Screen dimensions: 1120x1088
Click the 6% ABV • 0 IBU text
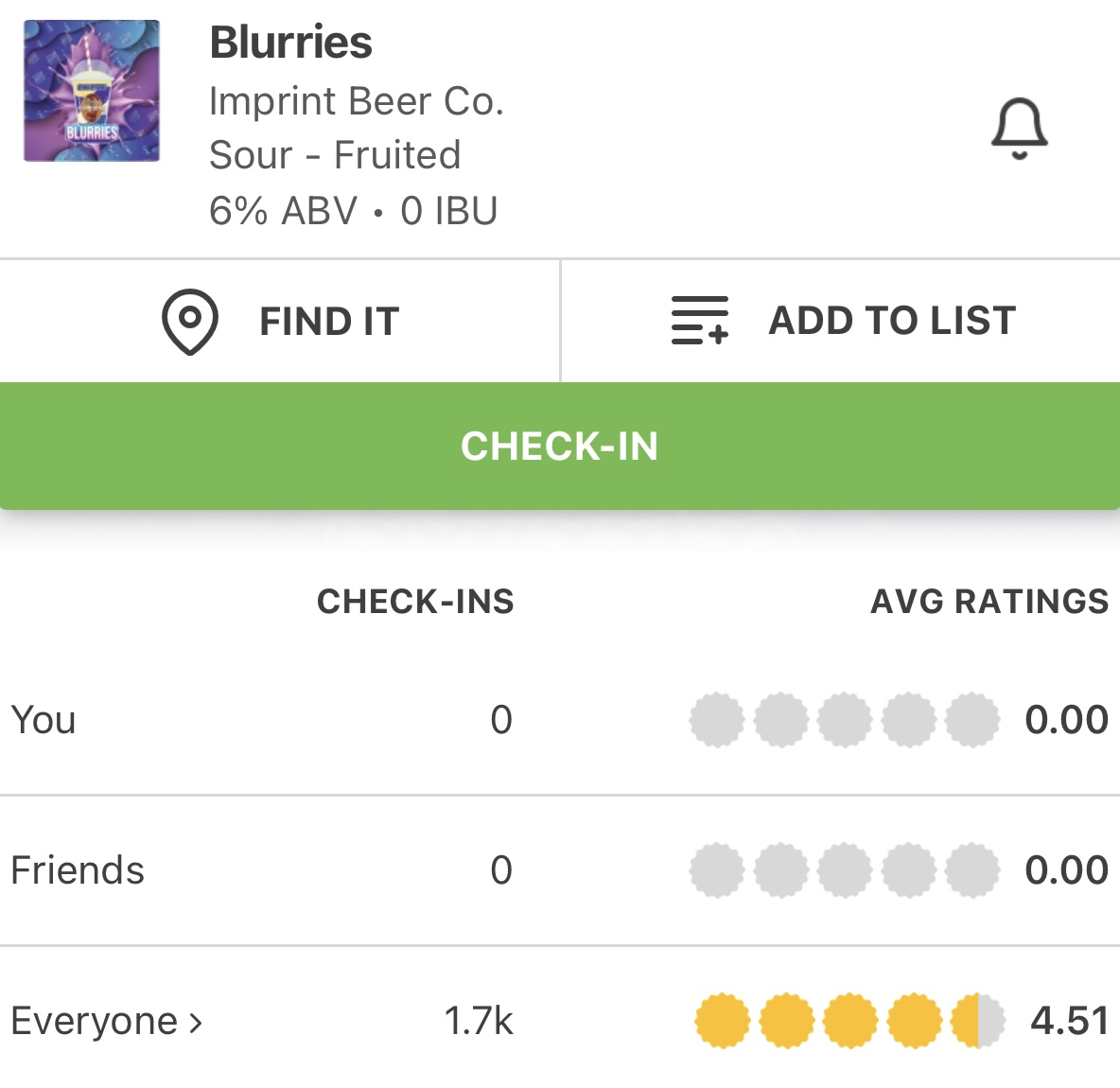pyautogui.click(x=353, y=211)
